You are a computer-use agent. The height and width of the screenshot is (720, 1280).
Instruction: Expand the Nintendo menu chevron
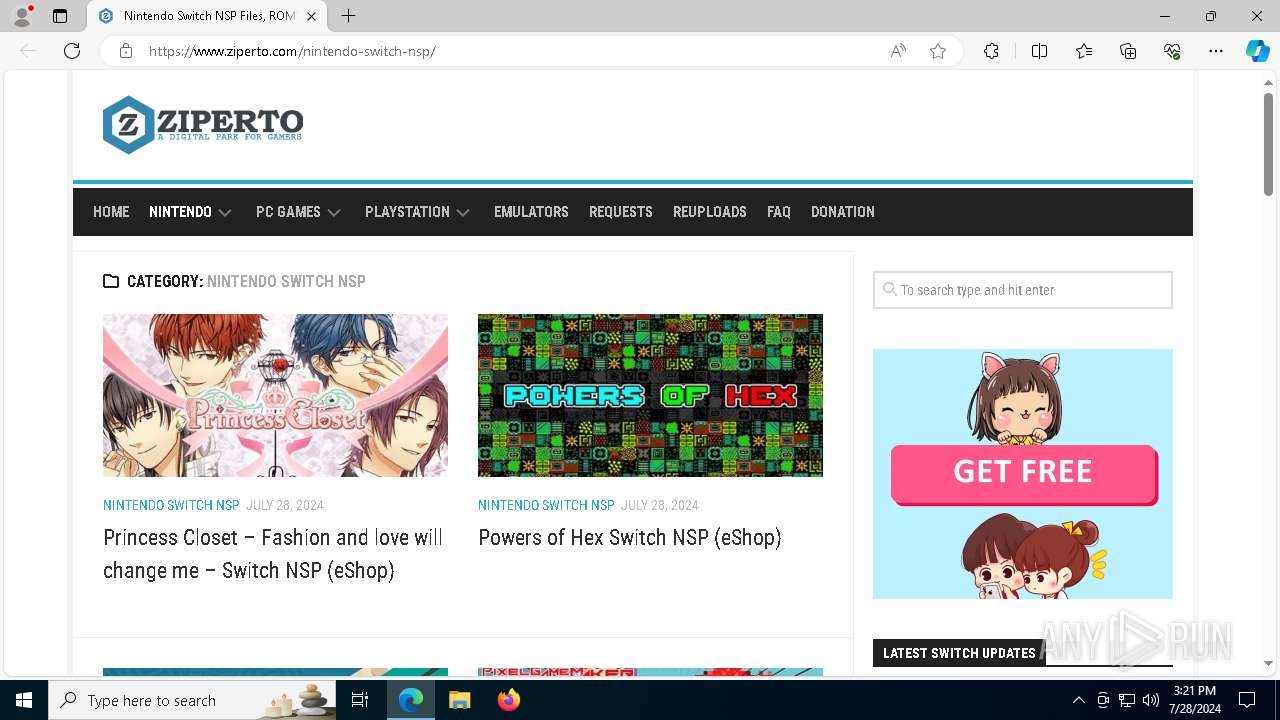tap(225, 213)
